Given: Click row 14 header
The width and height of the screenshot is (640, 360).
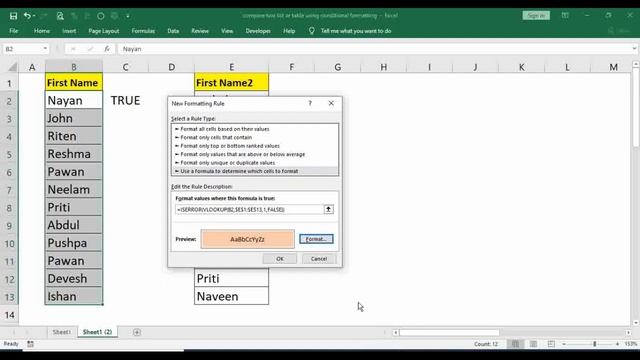Looking at the screenshot, I should [9, 315].
